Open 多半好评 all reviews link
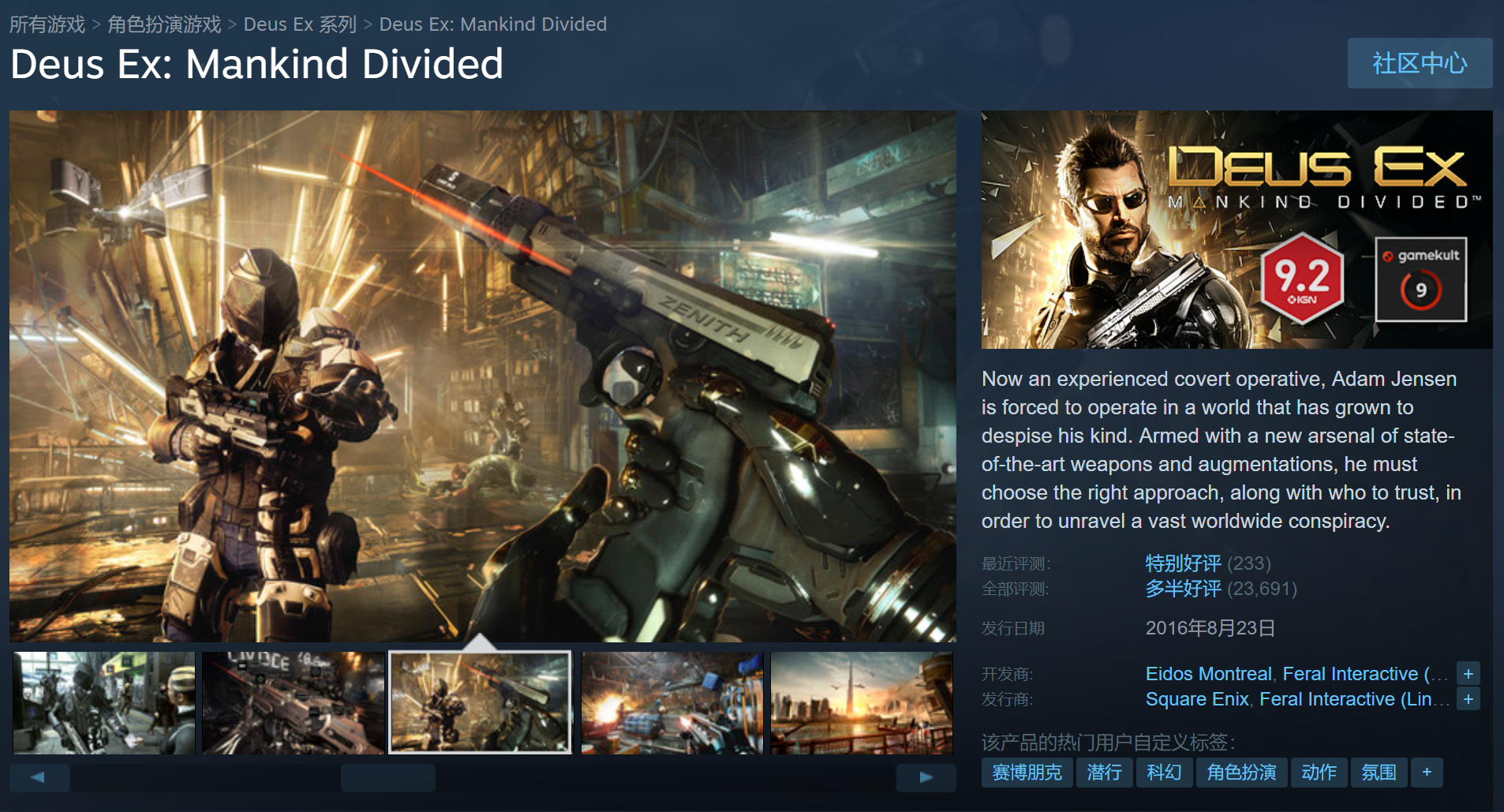The image size is (1504, 812). tap(1183, 589)
